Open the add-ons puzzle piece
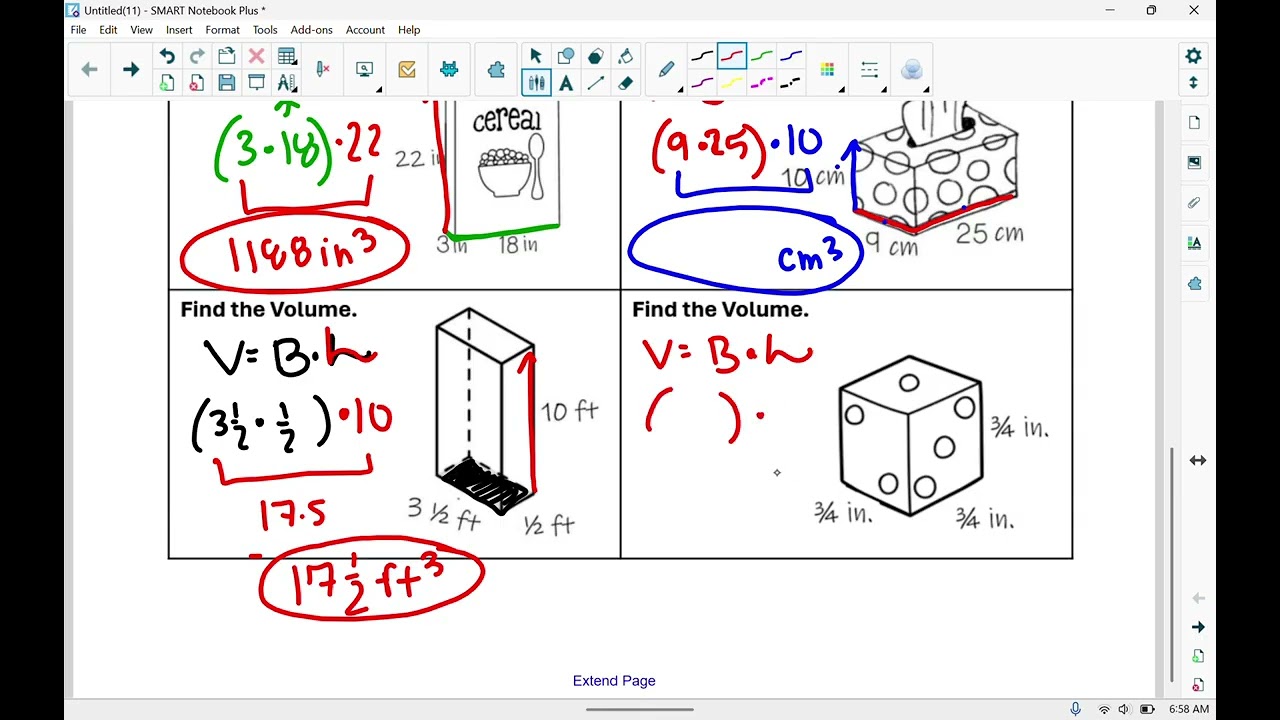Viewport: 1280px width, 720px height. pyautogui.click(x=496, y=69)
